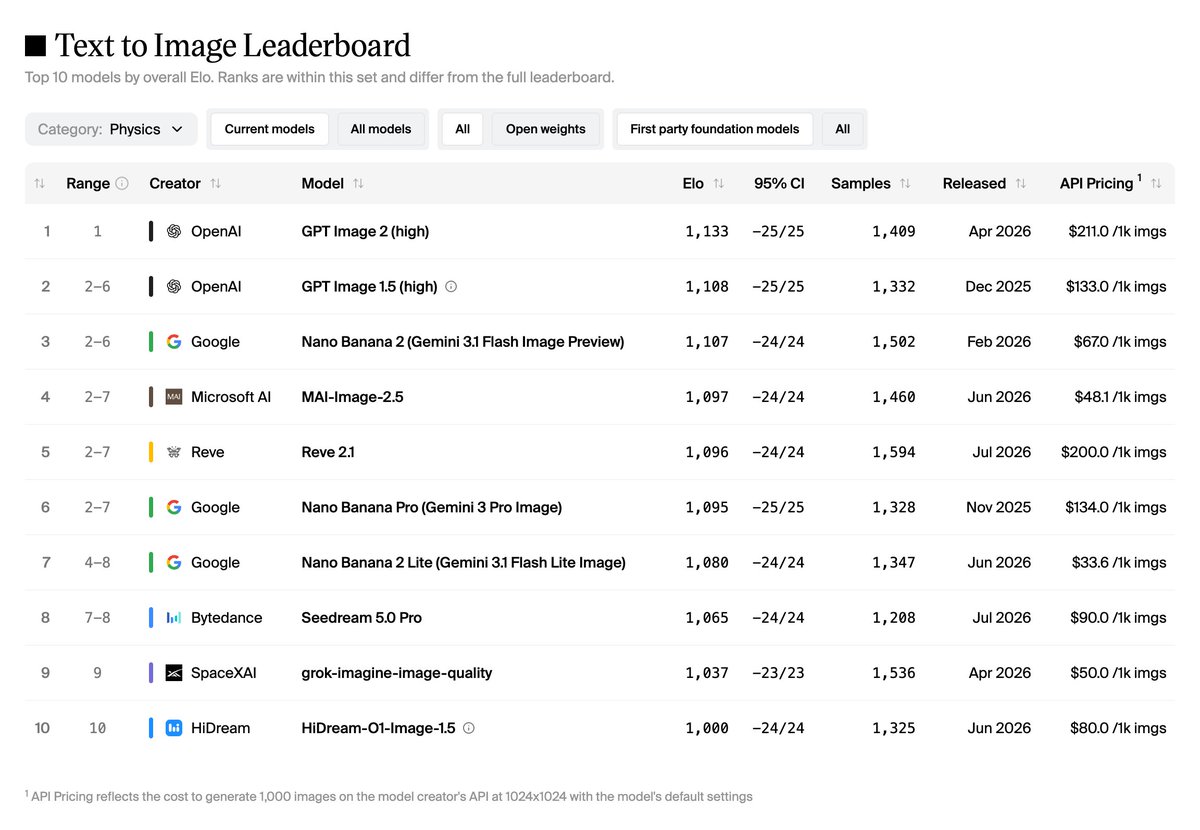This screenshot has height=830, width=1200.
Task: Click the Nov 2025 release date
Action: pos(998,507)
